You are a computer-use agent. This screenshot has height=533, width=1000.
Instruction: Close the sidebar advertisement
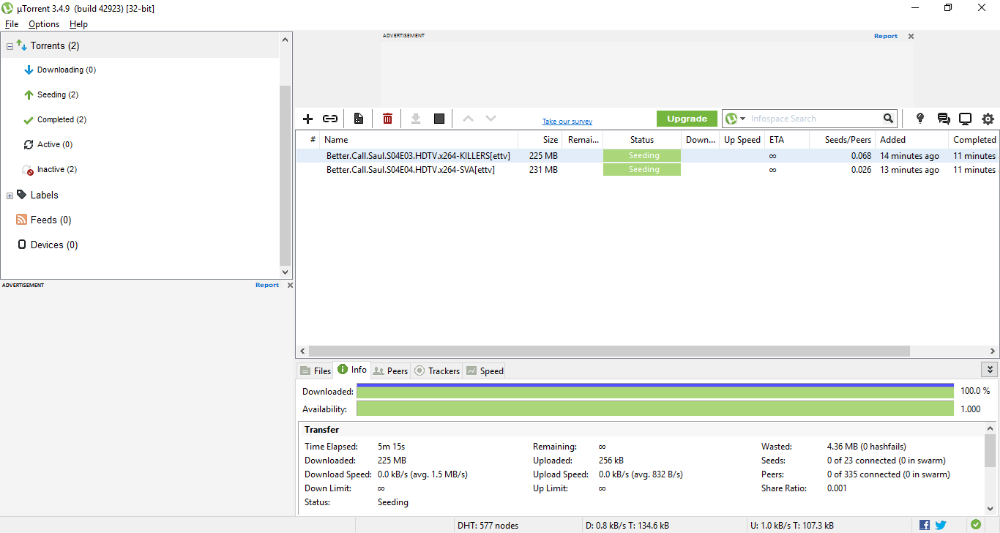(290, 285)
